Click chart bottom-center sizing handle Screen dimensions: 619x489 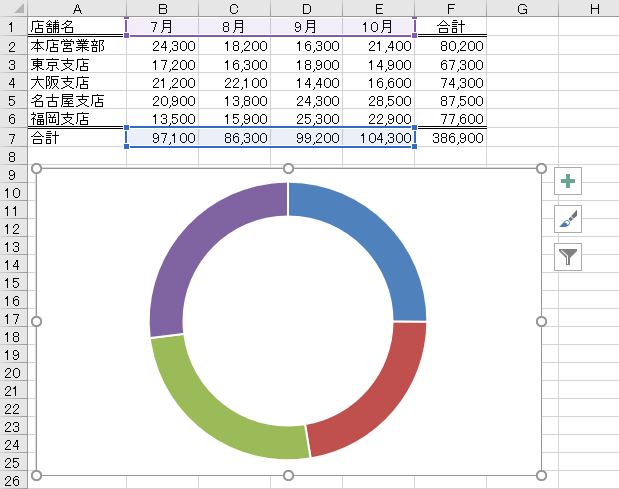289,475
